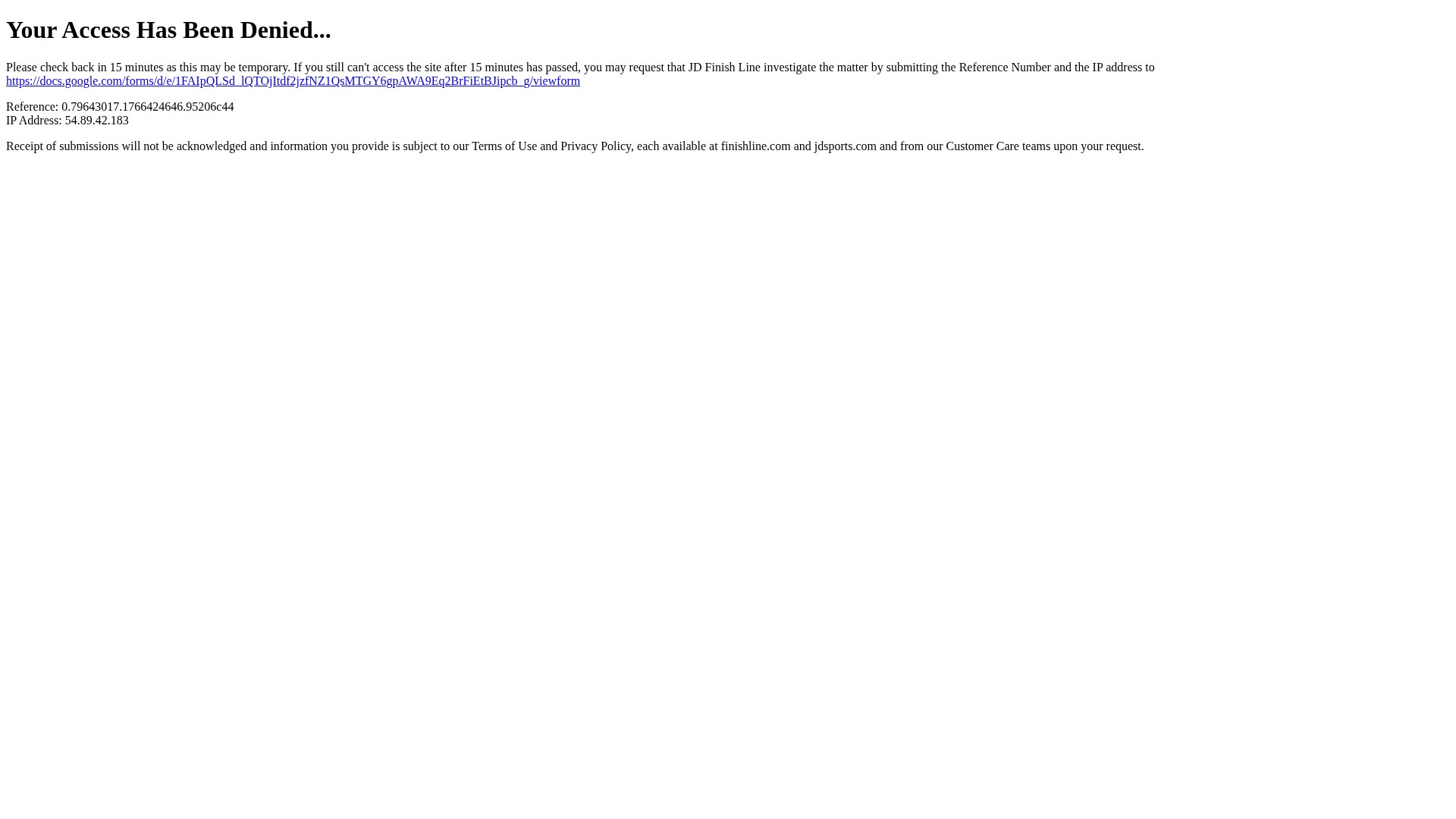Click "Please check back in 15 minutes" text
The width and height of the screenshot is (1456, 819).
tap(85, 67)
